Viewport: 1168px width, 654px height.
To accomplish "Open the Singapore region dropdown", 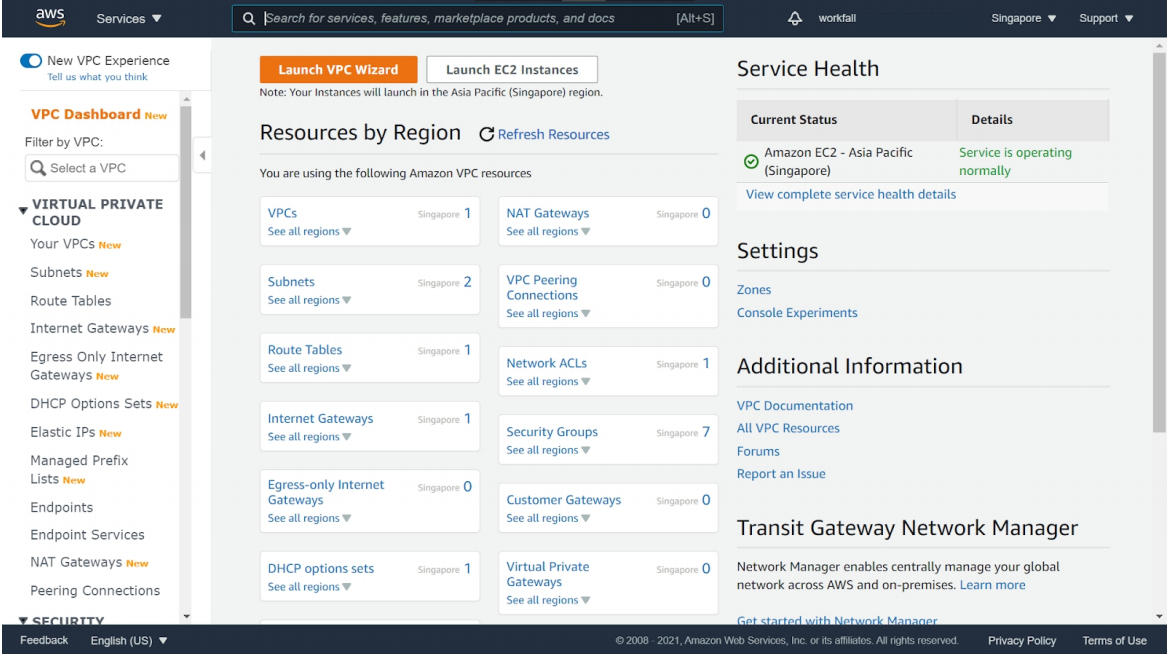I will [1023, 18].
